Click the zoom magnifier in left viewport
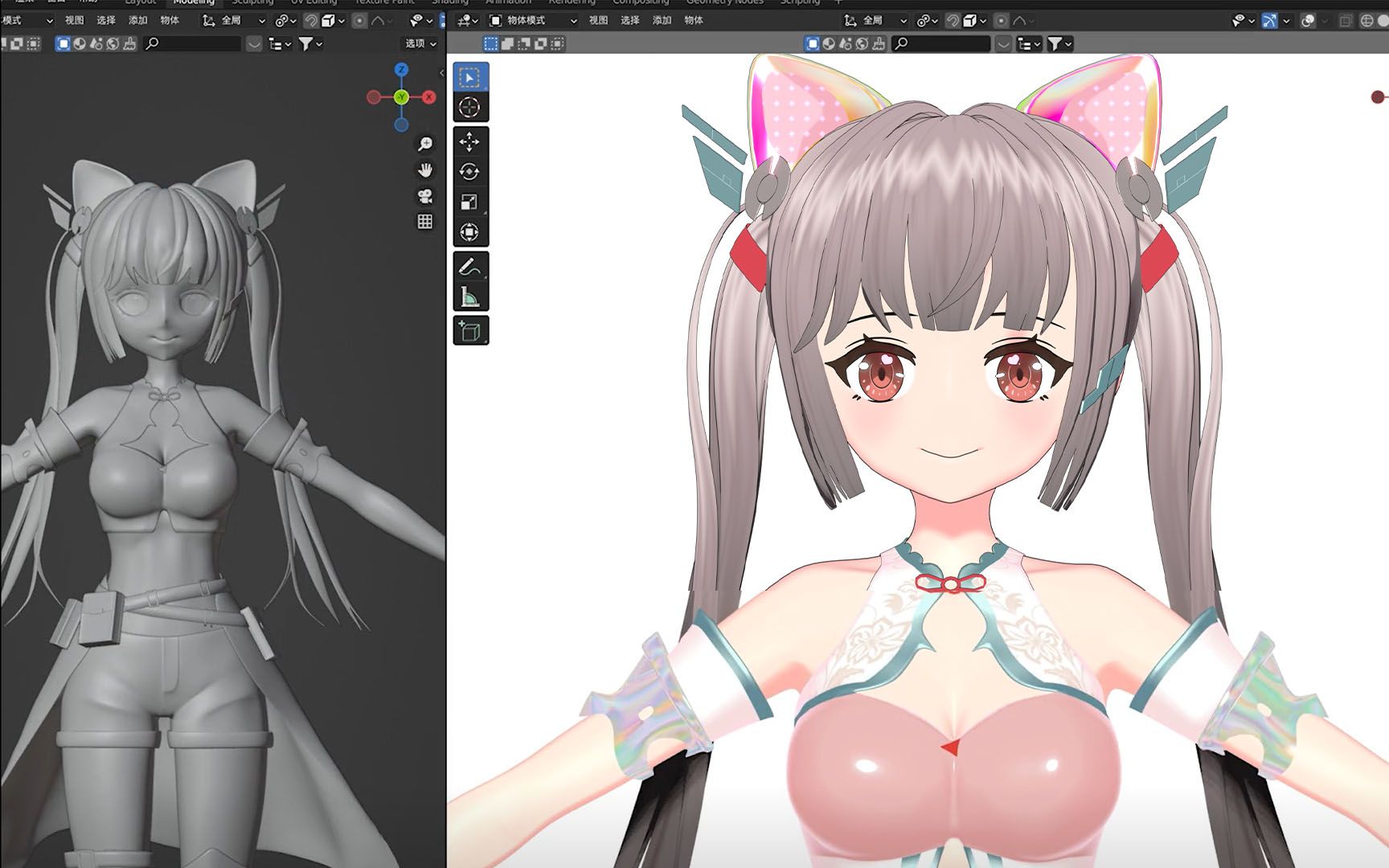This screenshot has width=1389, height=868. (425, 144)
